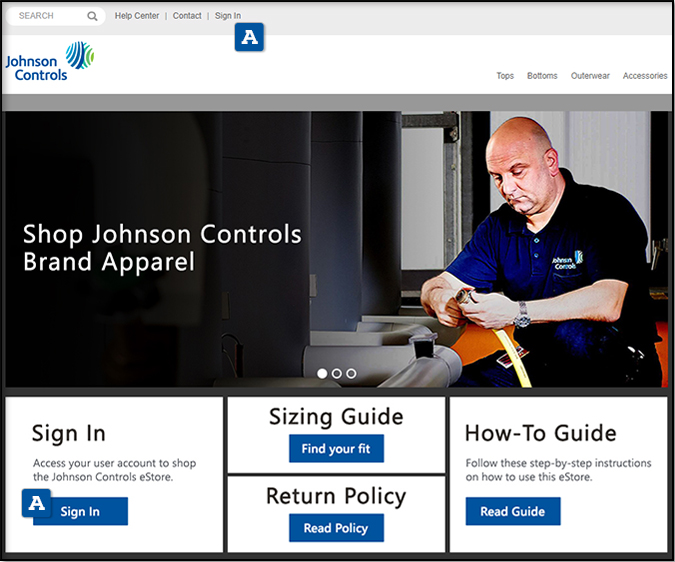Select the Outerwear category
This screenshot has height=562, width=675.
[590, 76]
